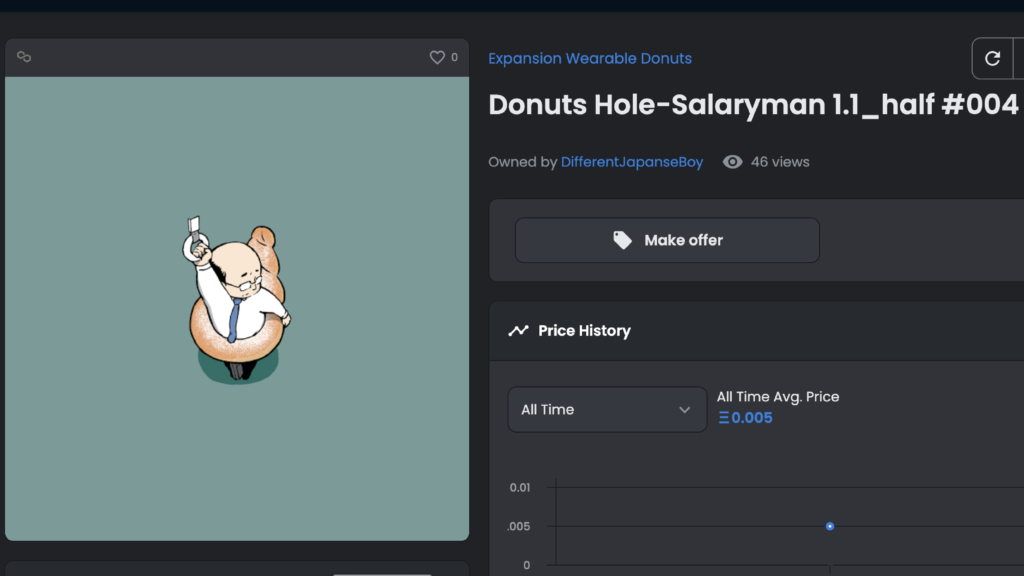Image resolution: width=1024 pixels, height=576 pixels.
Task: Refresh metadata with the circular arrow button
Action: coord(992,58)
